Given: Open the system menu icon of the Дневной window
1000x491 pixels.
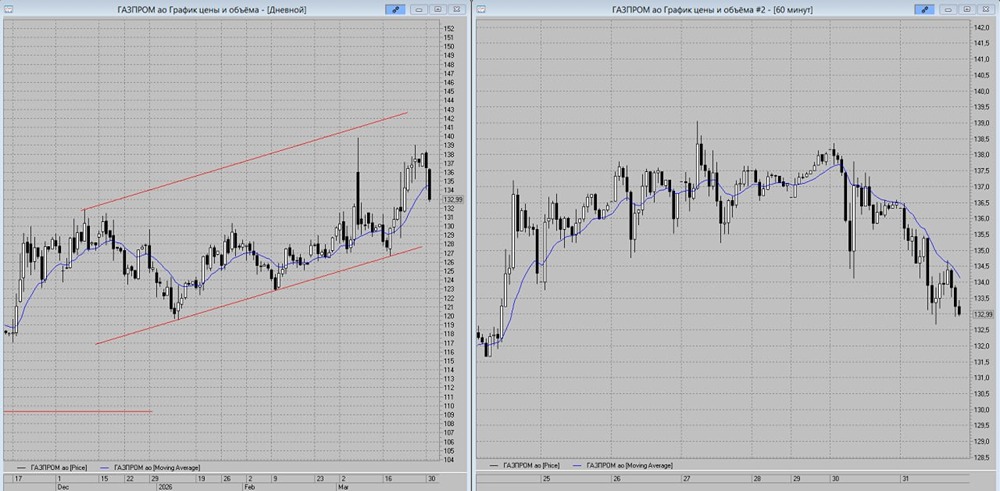Looking at the screenshot, I should tap(7, 9).
